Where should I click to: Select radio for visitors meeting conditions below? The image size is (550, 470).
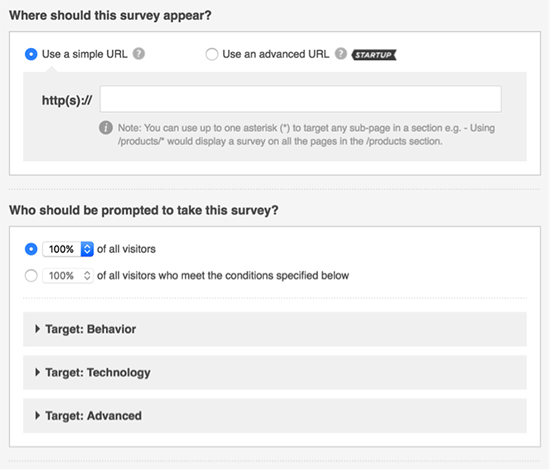(x=31, y=276)
